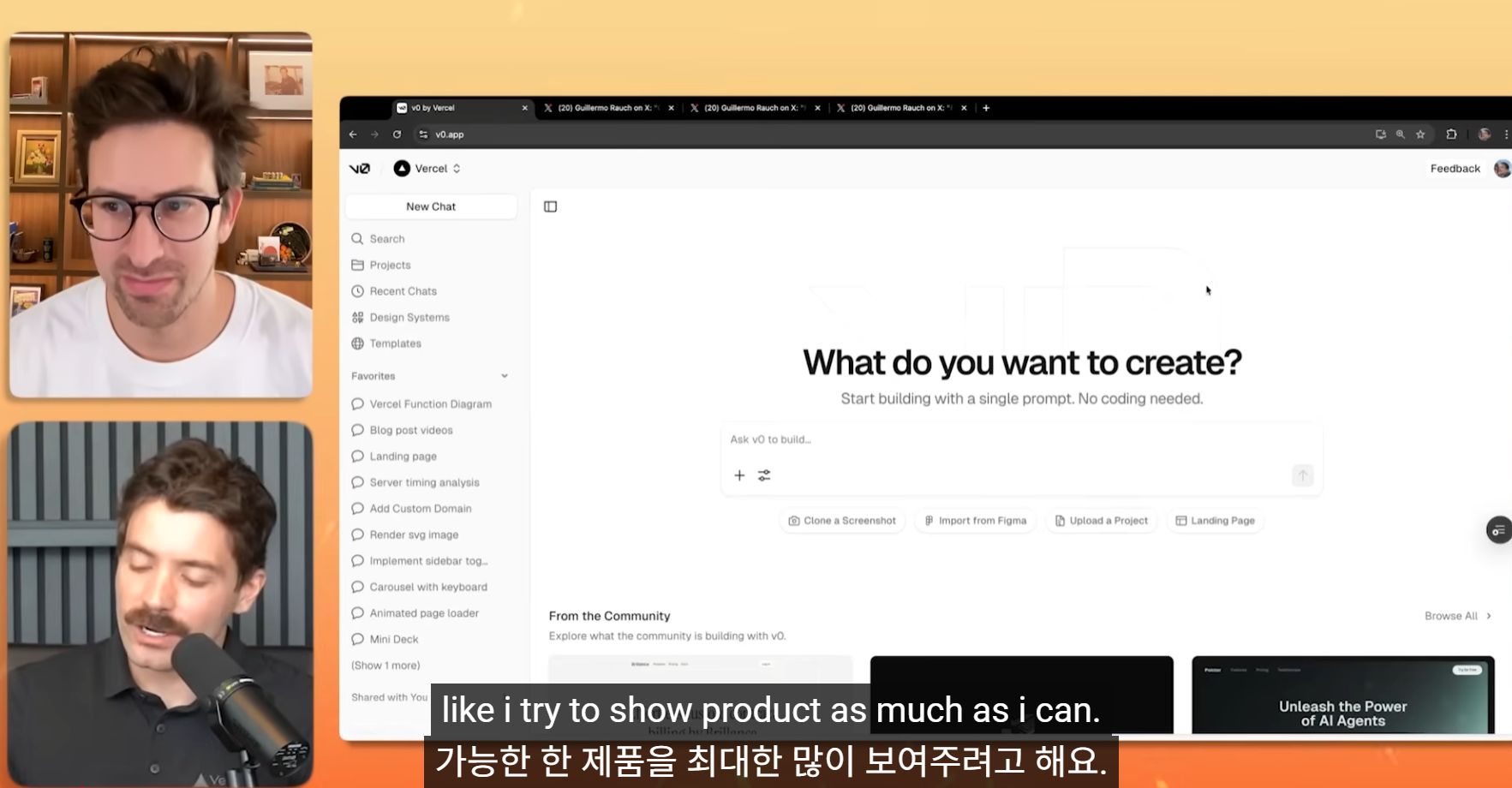Viewport: 1512px width, 788px height.
Task: Click the Templates globe icon
Action: point(357,343)
